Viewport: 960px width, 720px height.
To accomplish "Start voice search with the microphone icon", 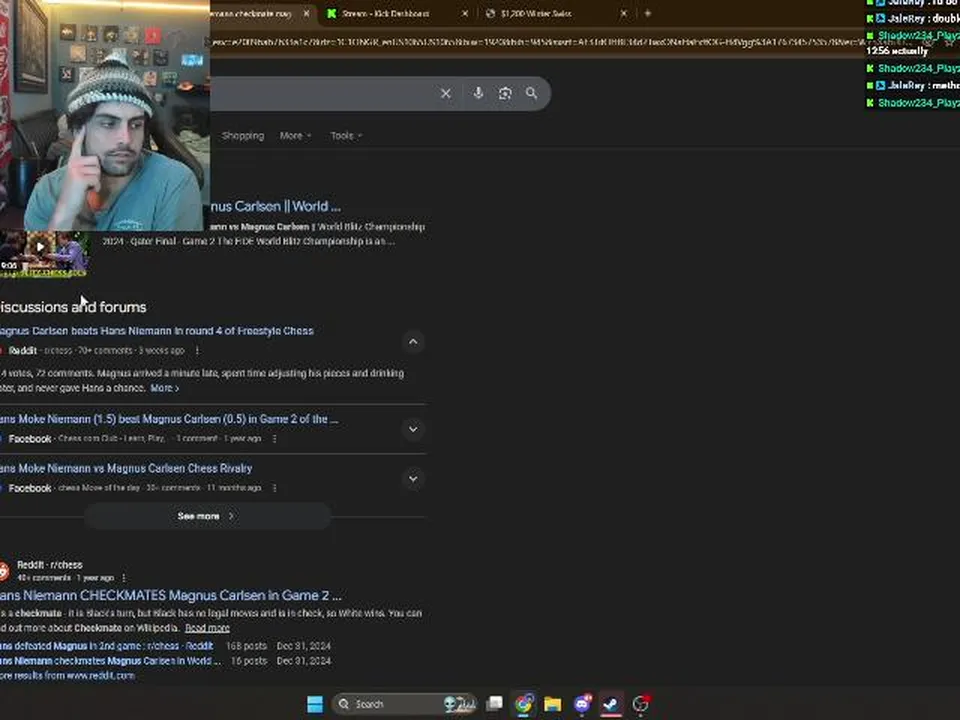I will click(478, 93).
